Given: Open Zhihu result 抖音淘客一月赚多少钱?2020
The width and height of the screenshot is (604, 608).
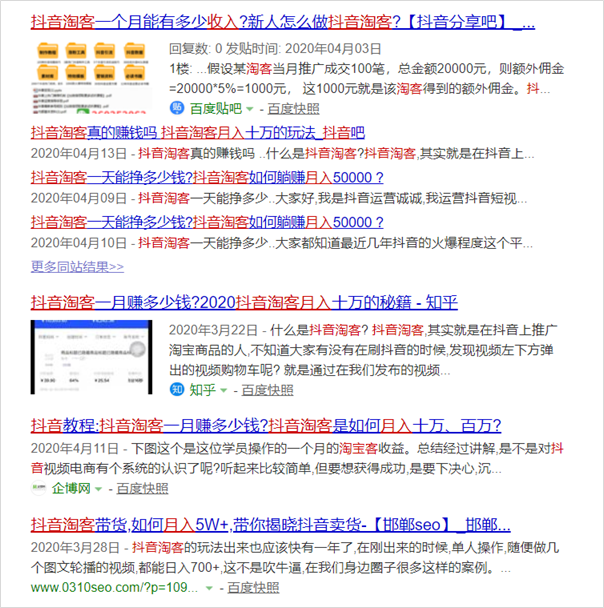Looking at the screenshot, I should (x=244, y=302).
